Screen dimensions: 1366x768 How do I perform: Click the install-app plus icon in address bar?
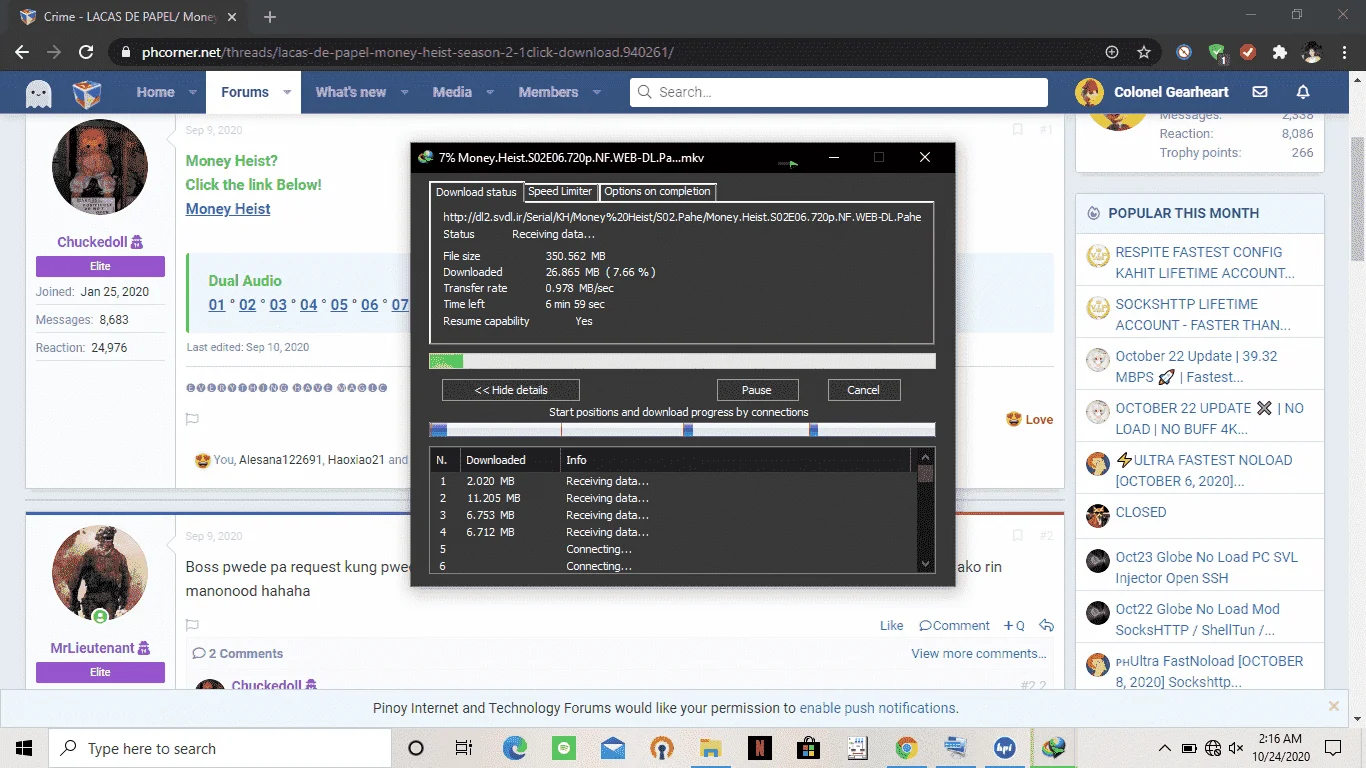coord(1112,52)
